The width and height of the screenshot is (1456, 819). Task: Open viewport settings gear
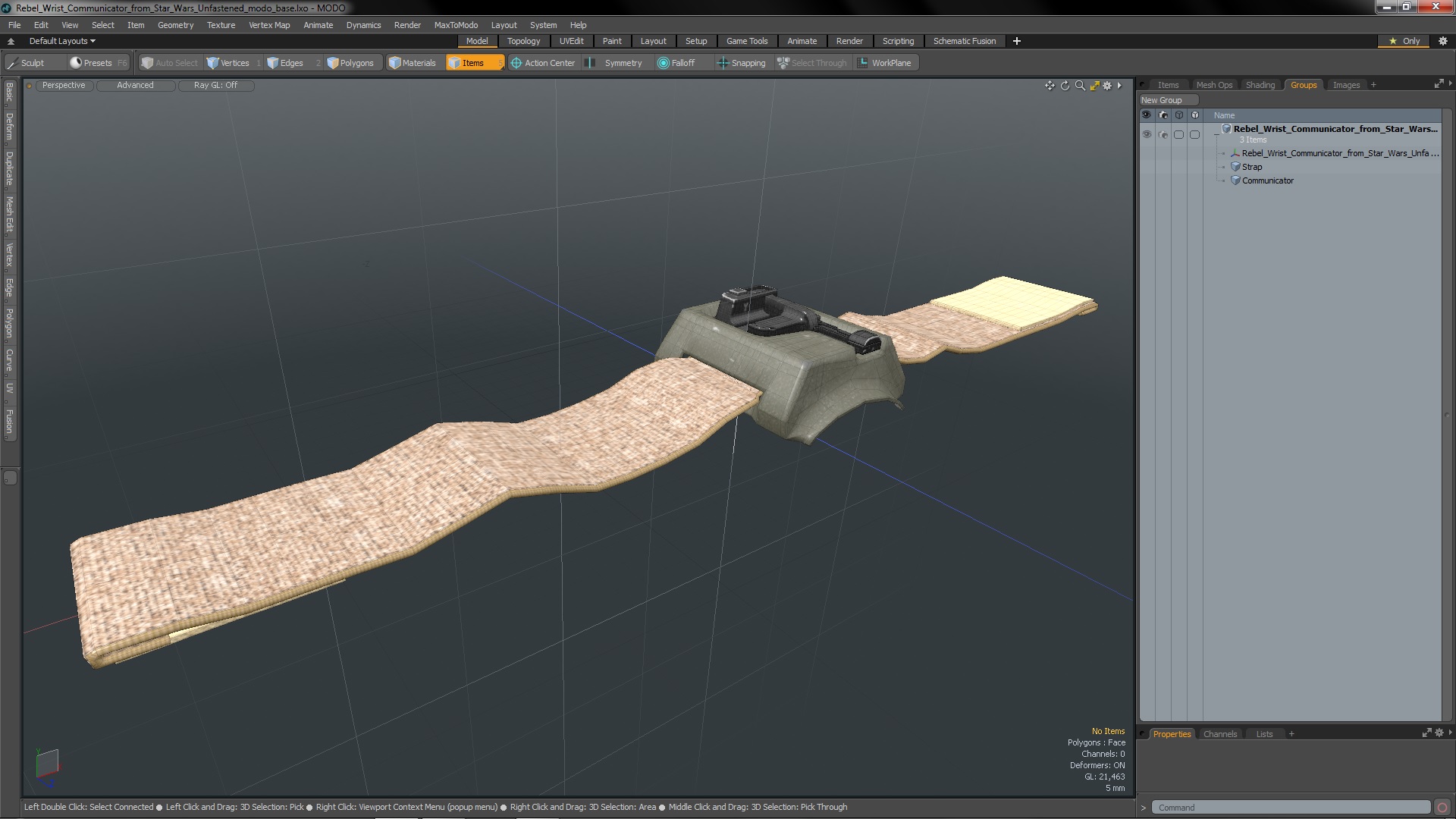[1107, 86]
